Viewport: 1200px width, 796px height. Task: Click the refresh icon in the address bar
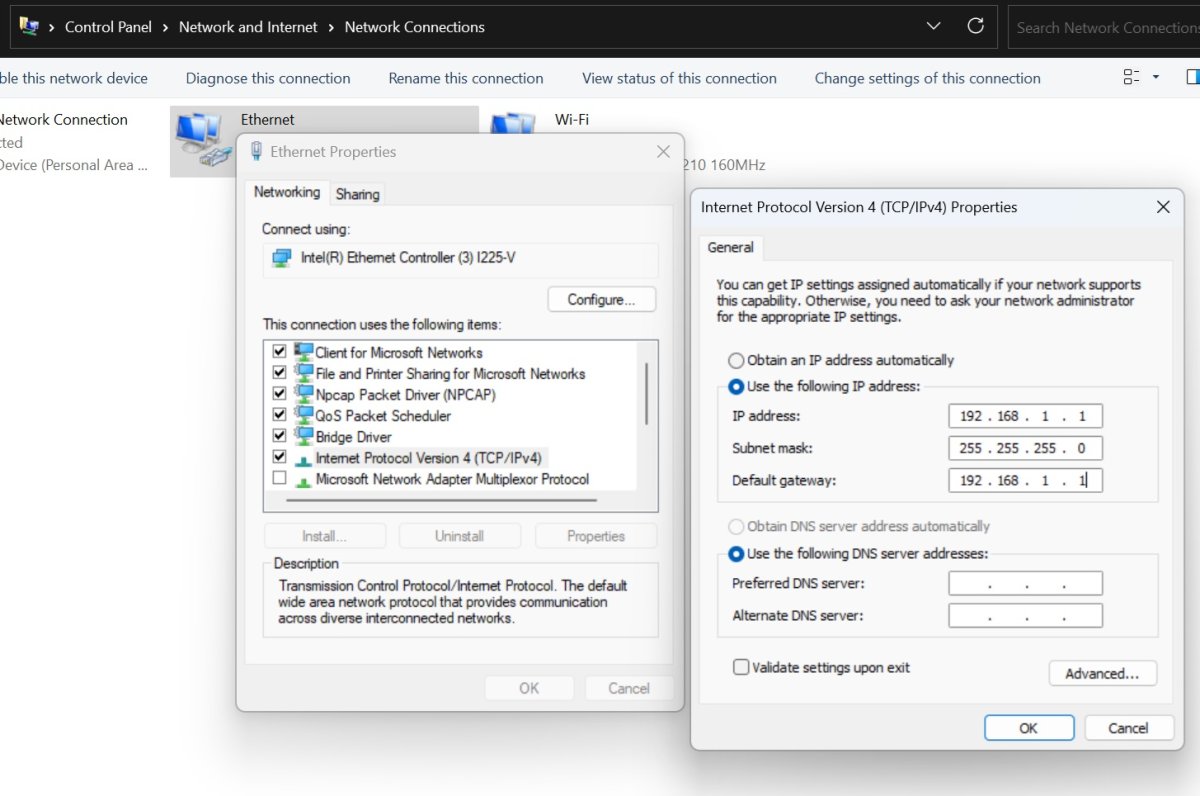click(x=975, y=27)
